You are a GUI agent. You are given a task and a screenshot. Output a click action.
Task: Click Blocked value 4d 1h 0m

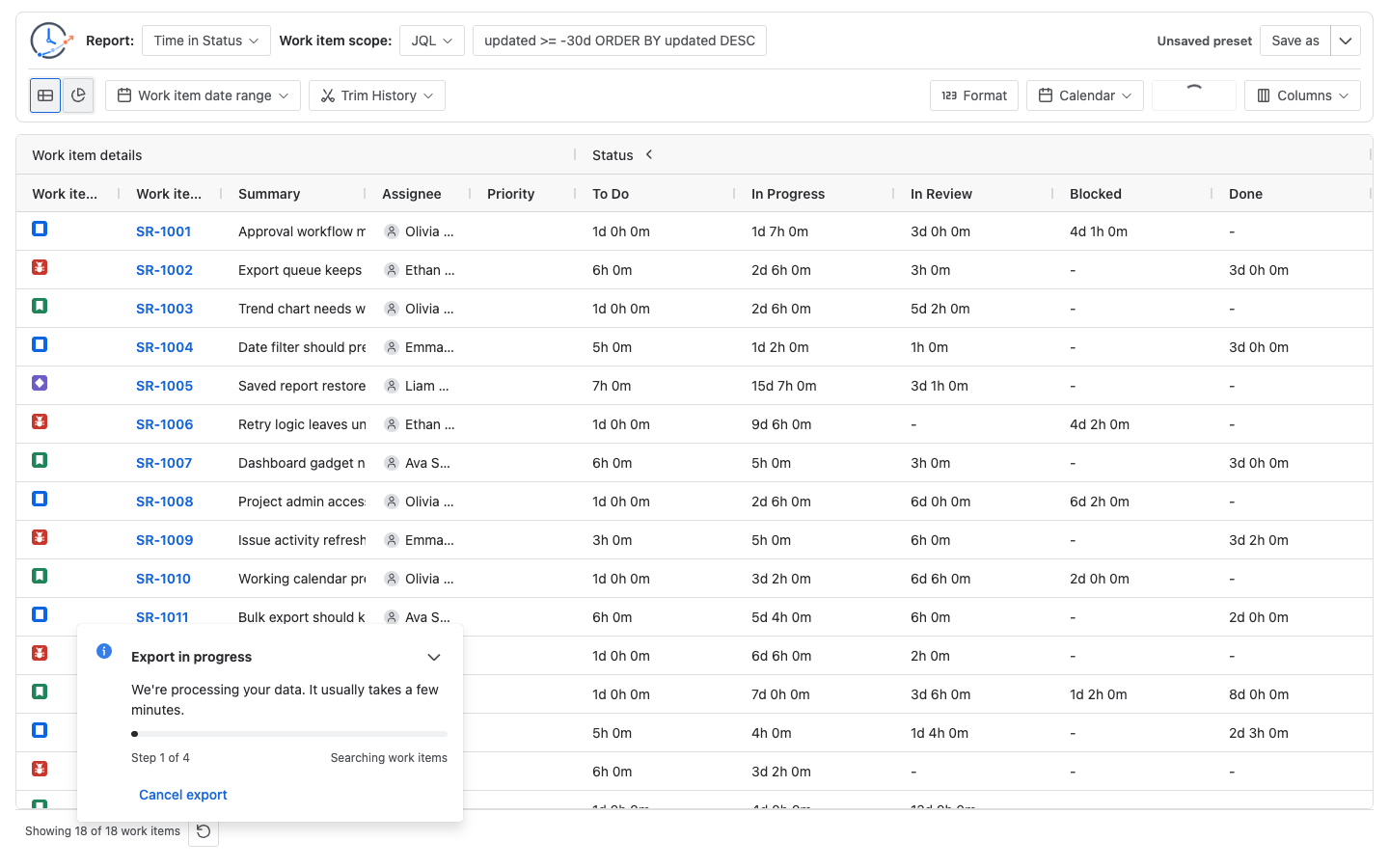pyautogui.click(x=1099, y=231)
